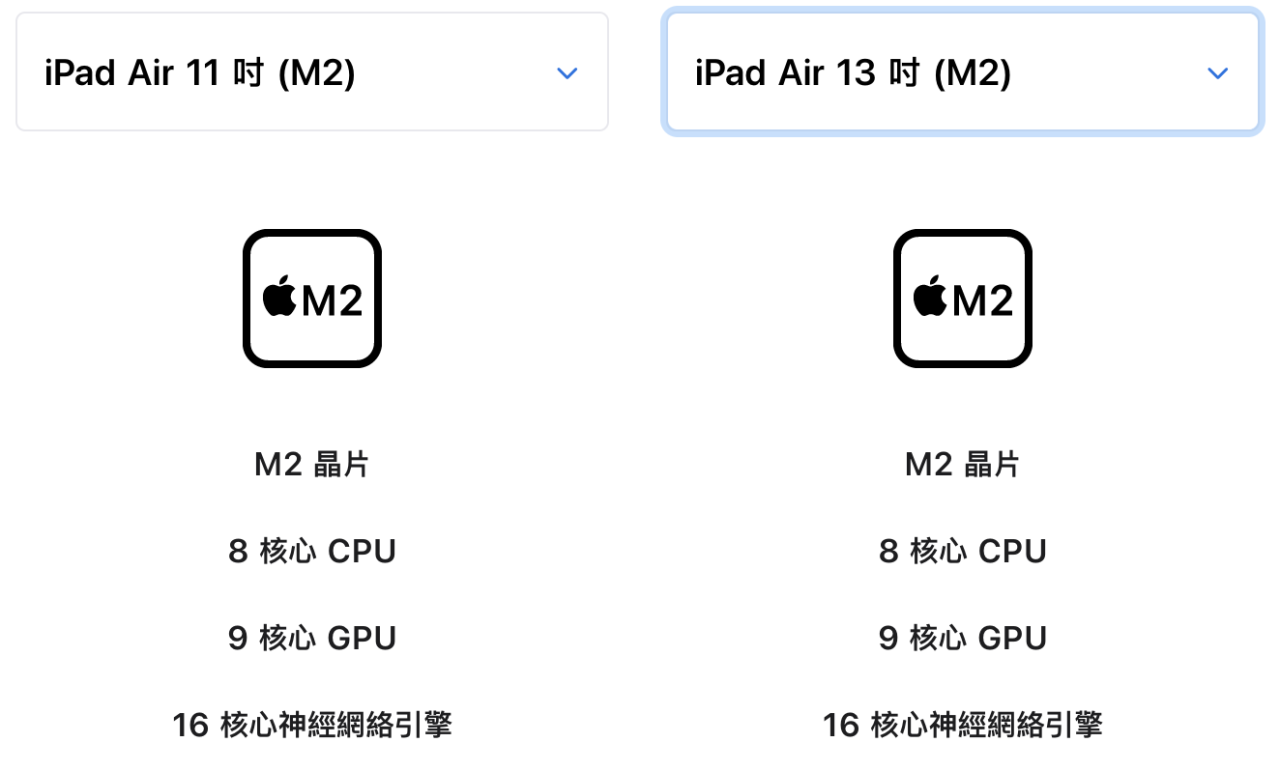Click the Apple logo inside the left chip icon

tap(280, 297)
